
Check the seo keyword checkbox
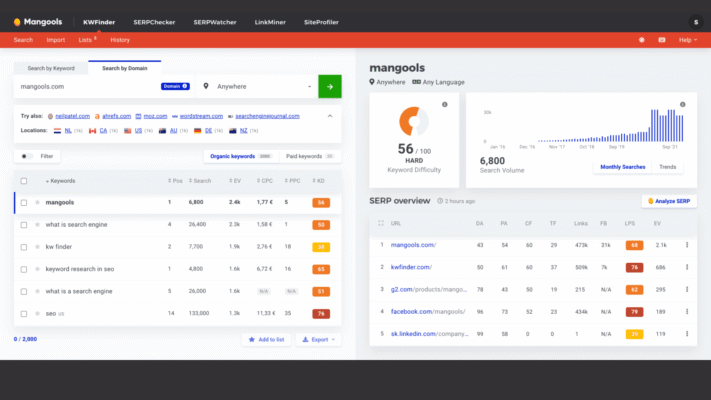click(24, 314)
